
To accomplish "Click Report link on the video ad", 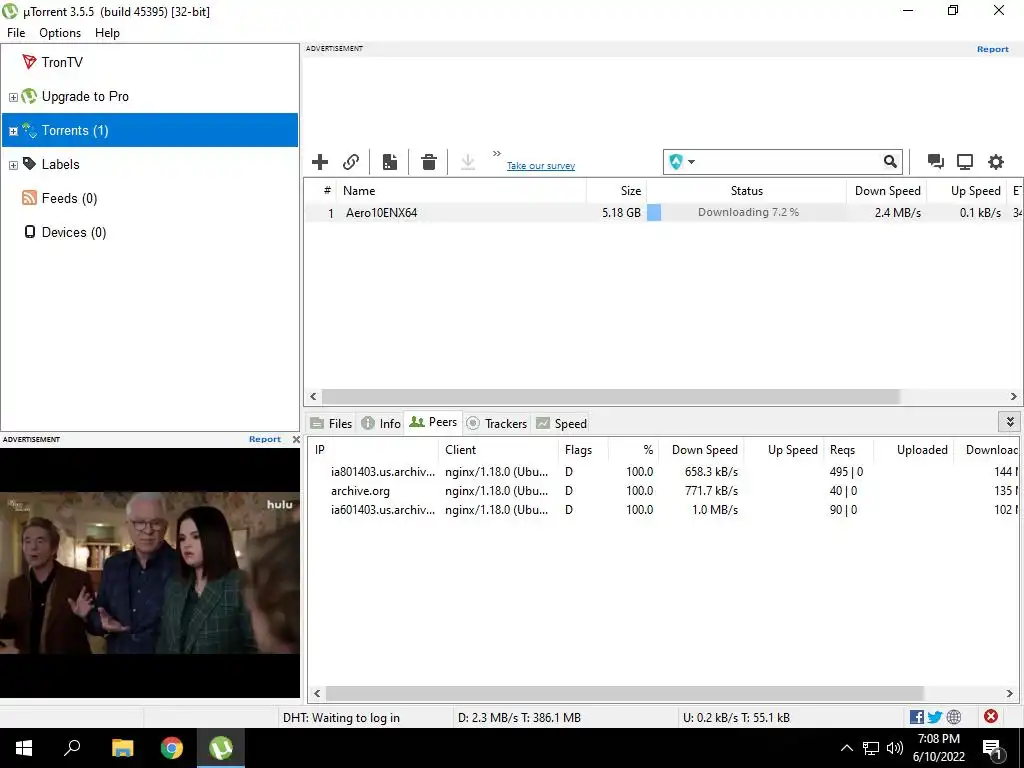I will (264, 440).
